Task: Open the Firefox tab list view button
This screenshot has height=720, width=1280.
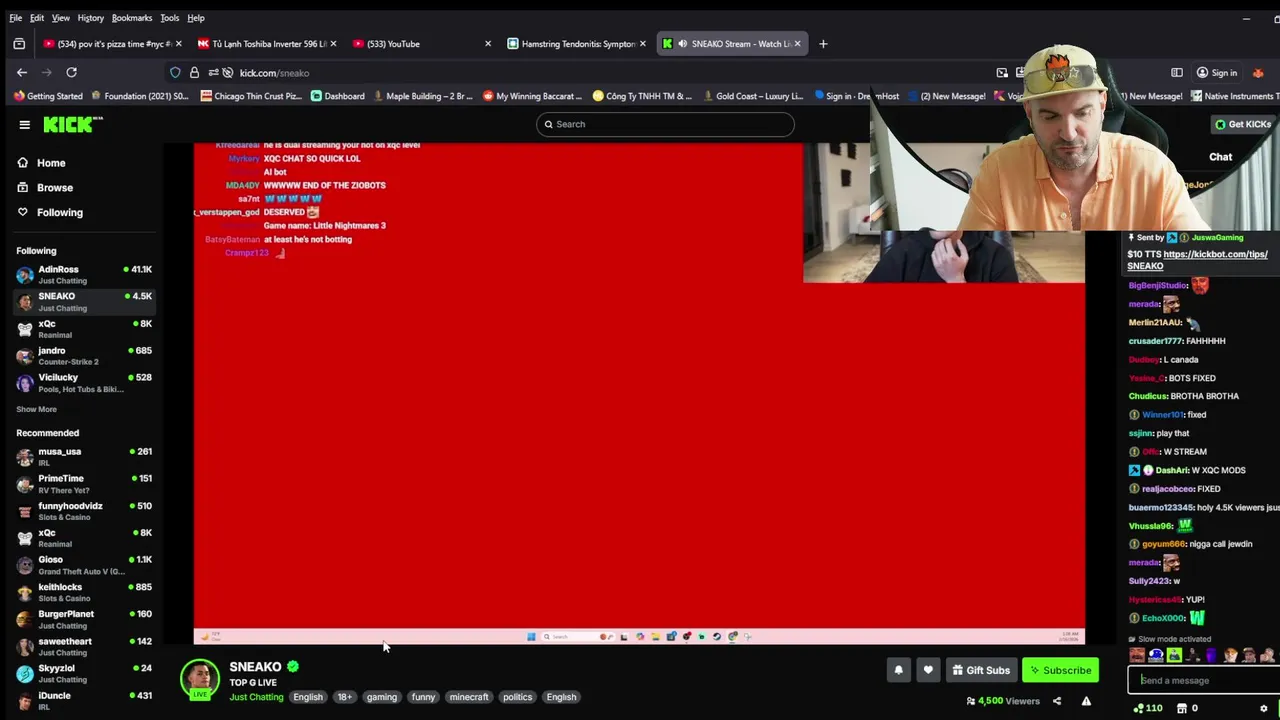Action: (19, 44)
